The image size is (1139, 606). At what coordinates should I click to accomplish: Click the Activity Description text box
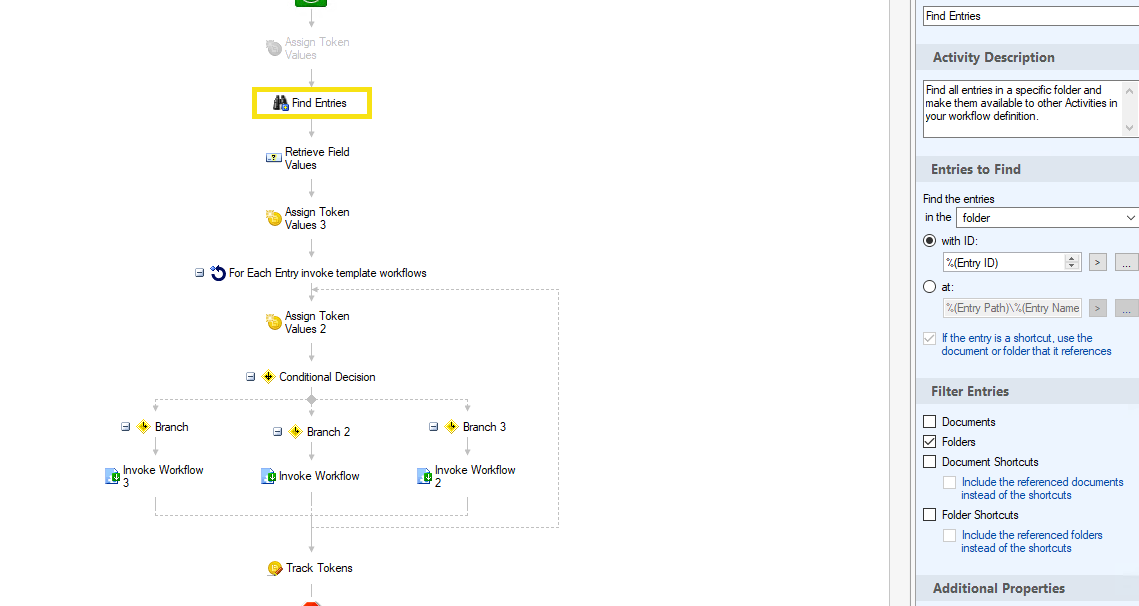[x=1022, y=109]
